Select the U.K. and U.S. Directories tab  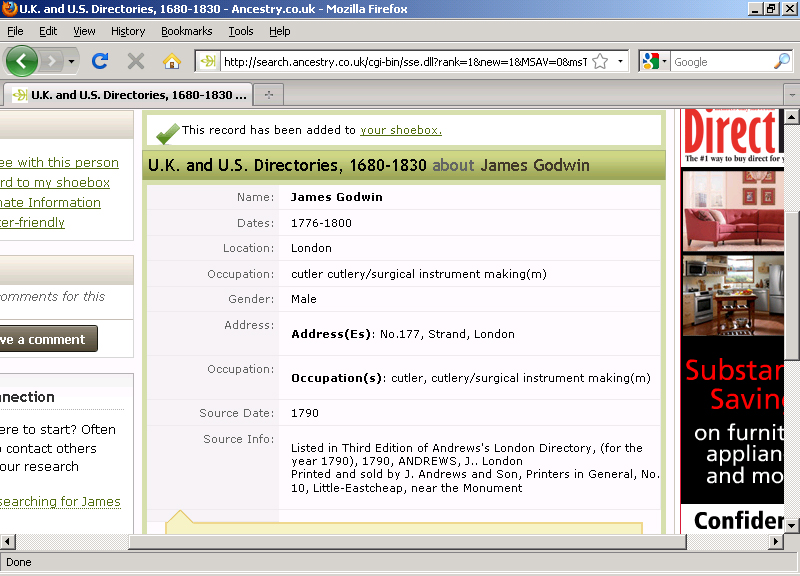point(128,95)
